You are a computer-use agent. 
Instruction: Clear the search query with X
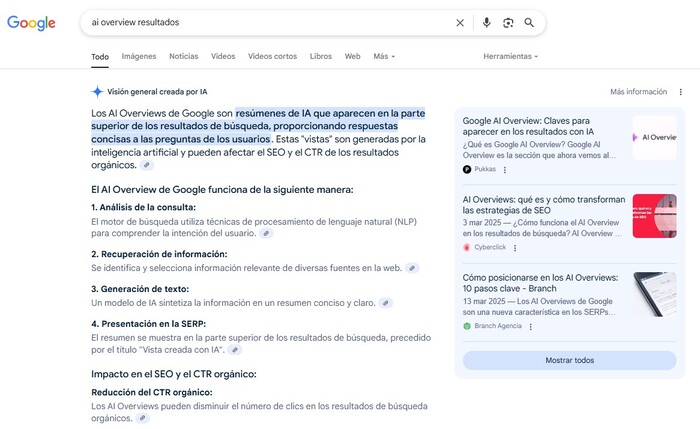[x=460, y=23]
